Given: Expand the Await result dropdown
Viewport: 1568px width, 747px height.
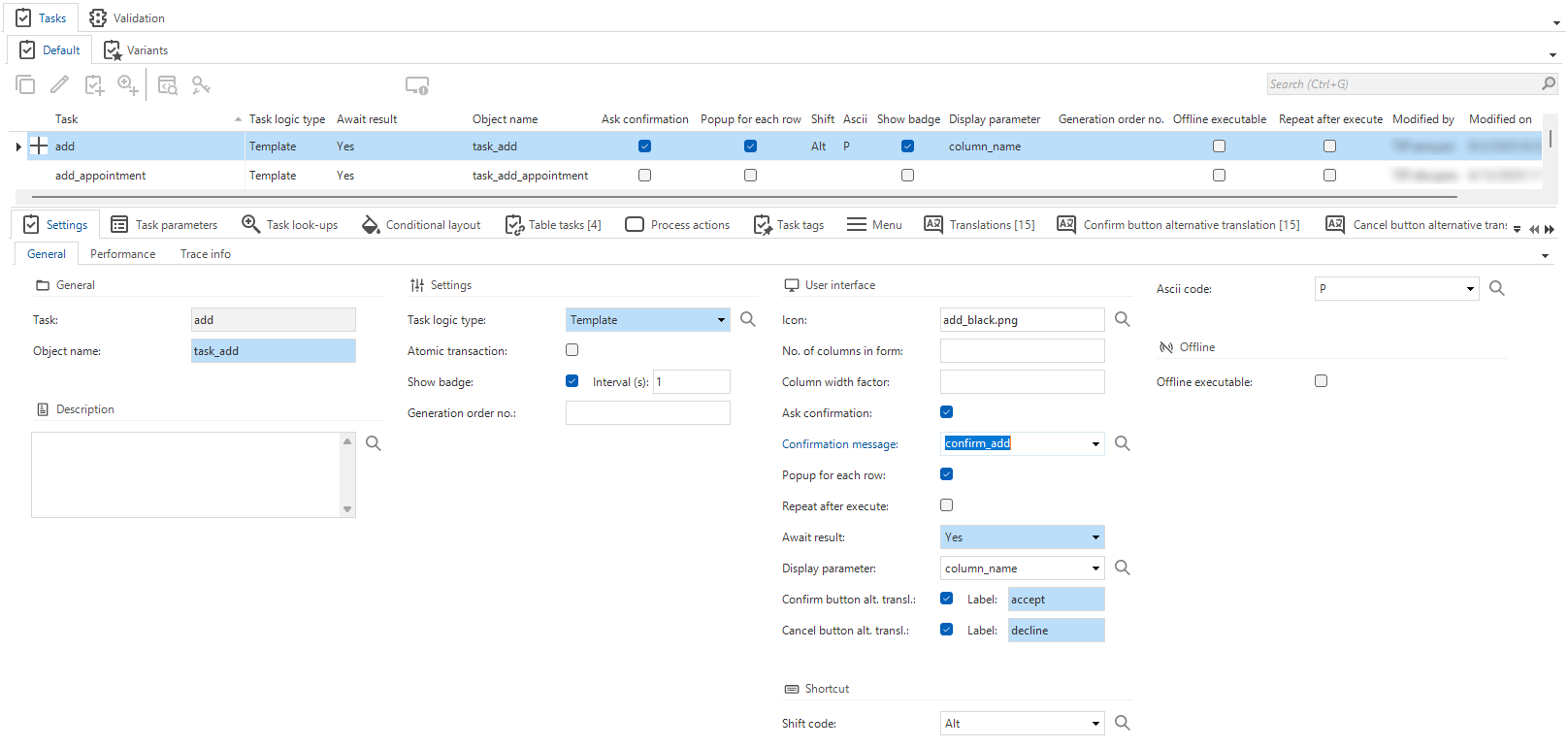Looking at the screenshot, I should [x=1095, y=537].
